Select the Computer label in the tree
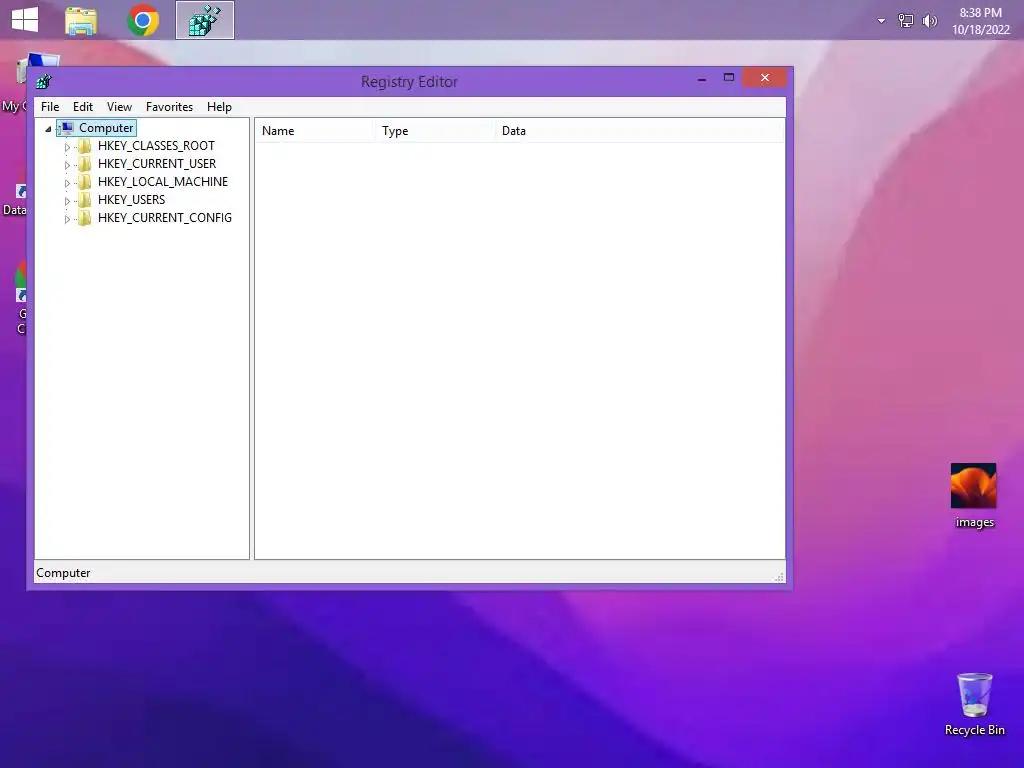The height and width of the screenshot is (768, 1024). (106, 128)
